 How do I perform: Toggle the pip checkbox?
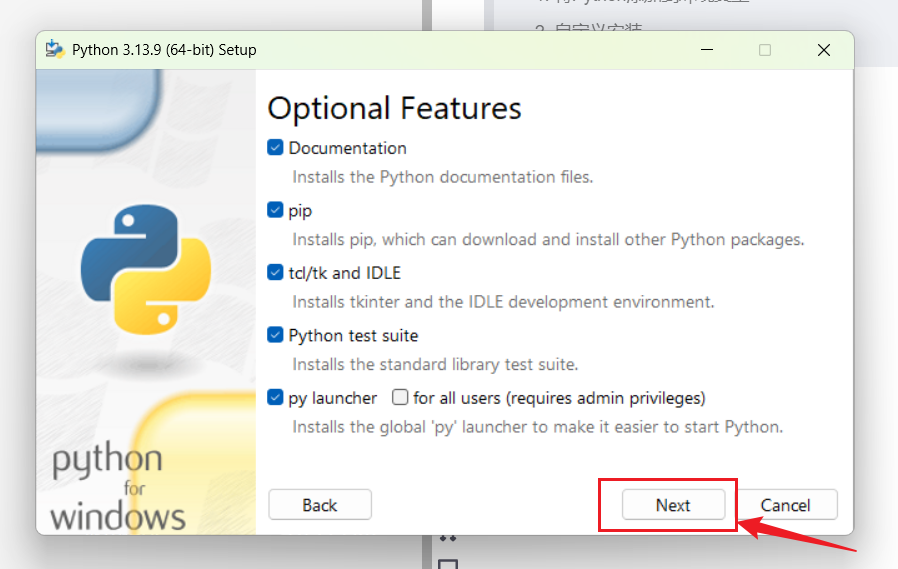click(x=275, y=210)
